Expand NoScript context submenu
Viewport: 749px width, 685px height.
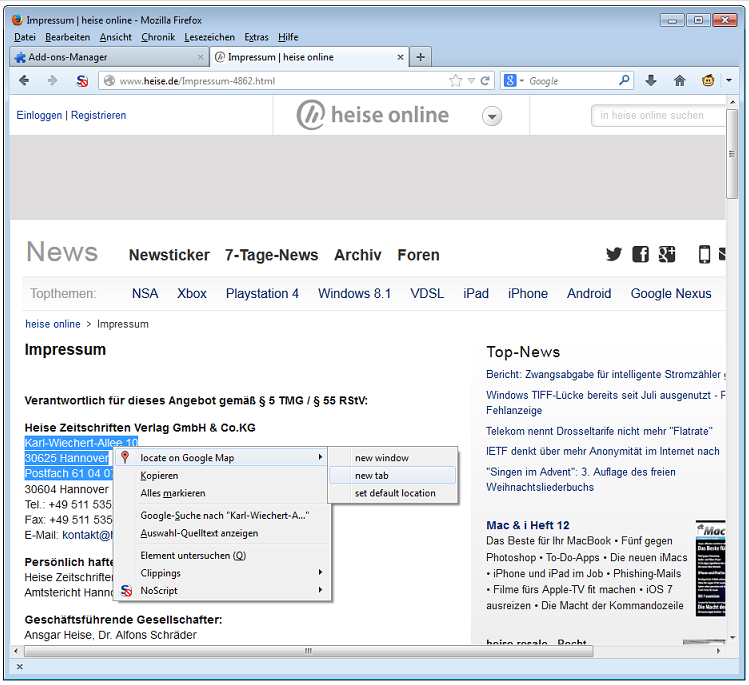[222, 590]
